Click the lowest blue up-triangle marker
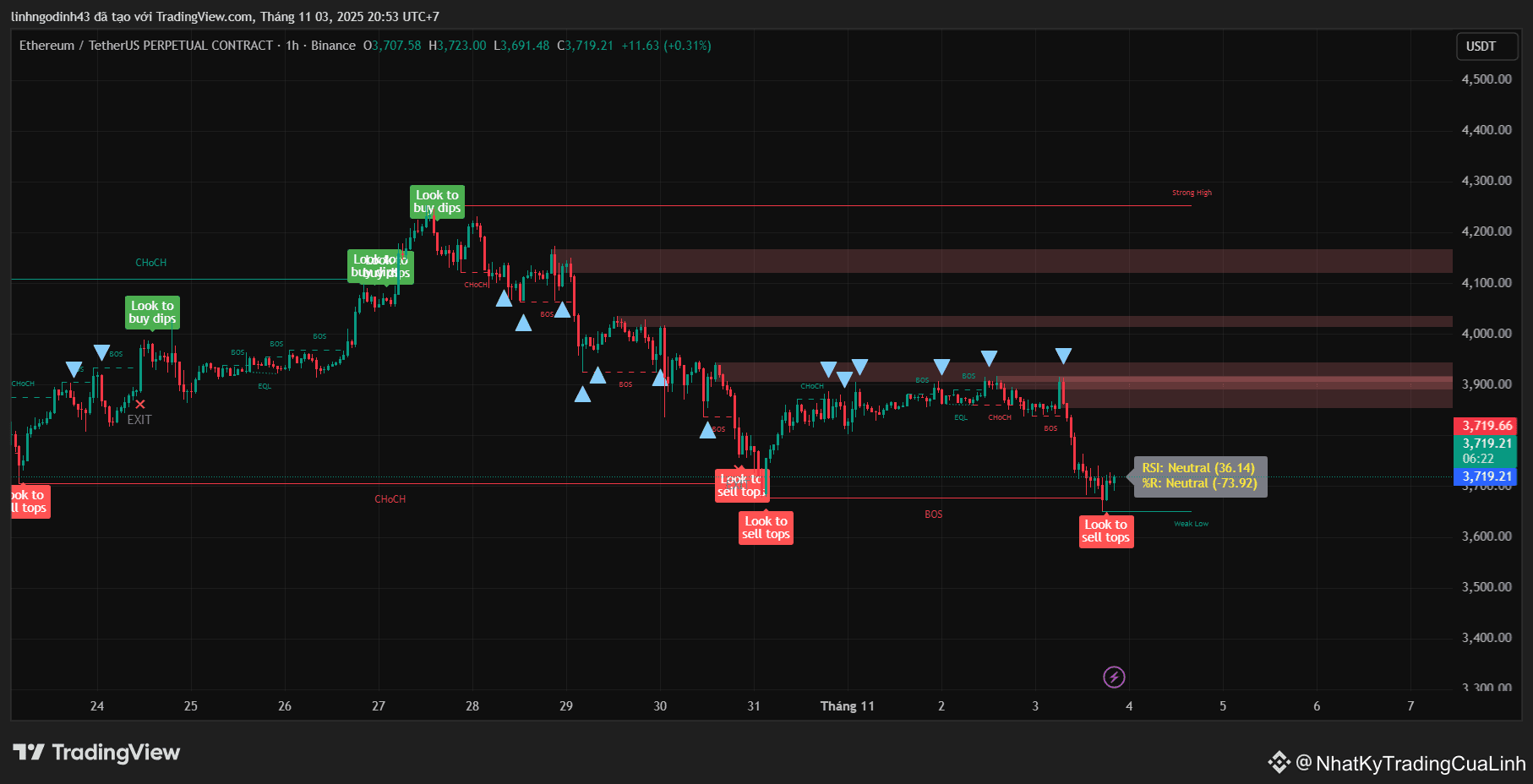The image size is (1533, 784). click(x=707, y=430)
